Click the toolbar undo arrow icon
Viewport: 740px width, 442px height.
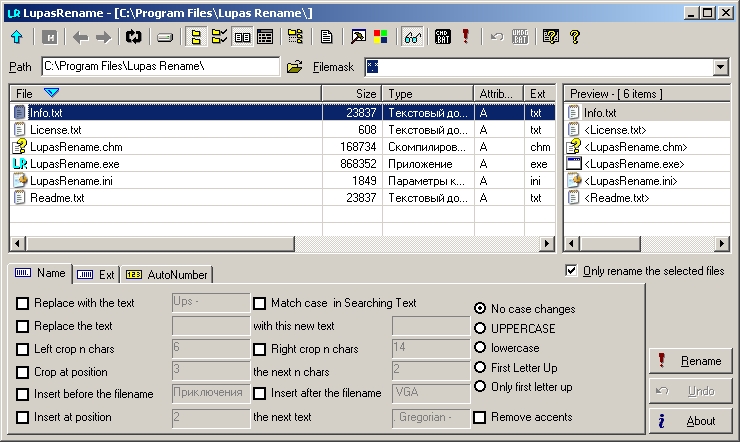(x=496, y=37)
